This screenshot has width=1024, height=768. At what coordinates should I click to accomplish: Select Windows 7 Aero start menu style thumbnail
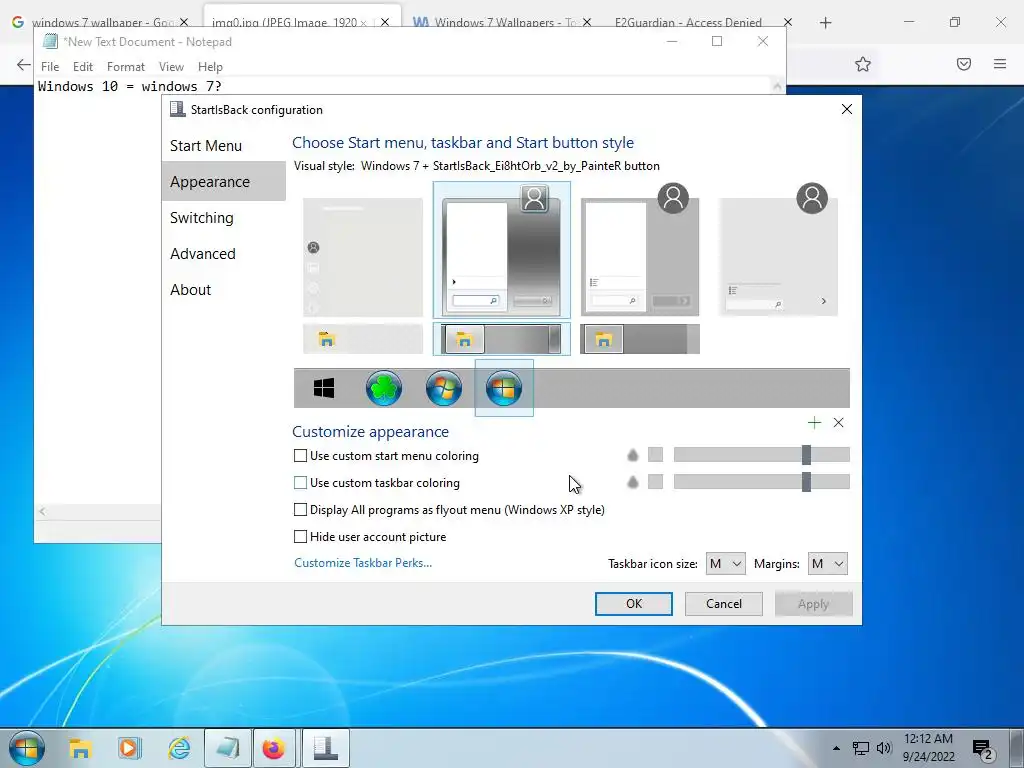(x=502, y=250)
